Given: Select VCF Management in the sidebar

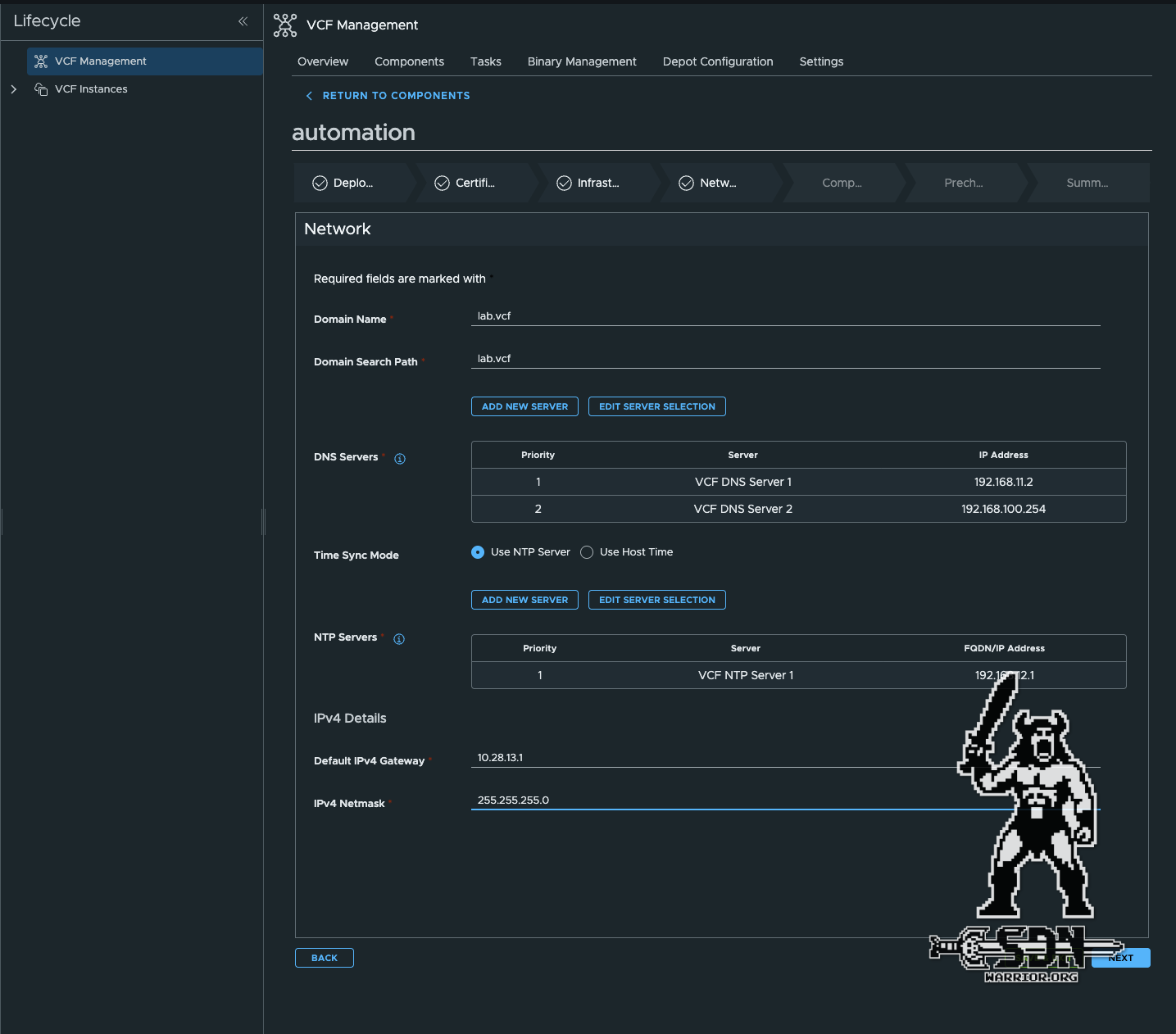Looking at the screenshot, I should 101,61.
